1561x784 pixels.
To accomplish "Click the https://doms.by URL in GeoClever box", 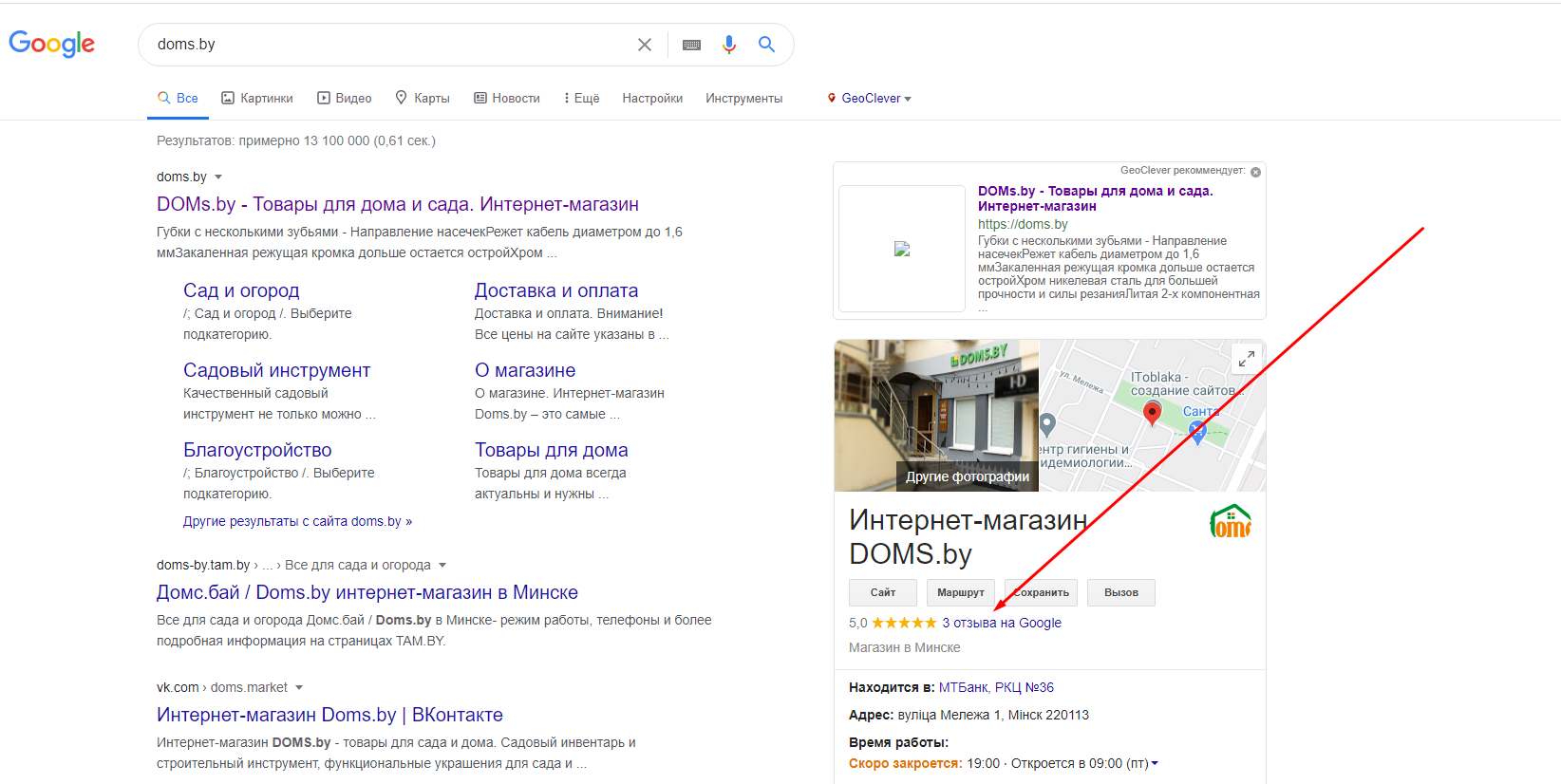I will 1023,224.
